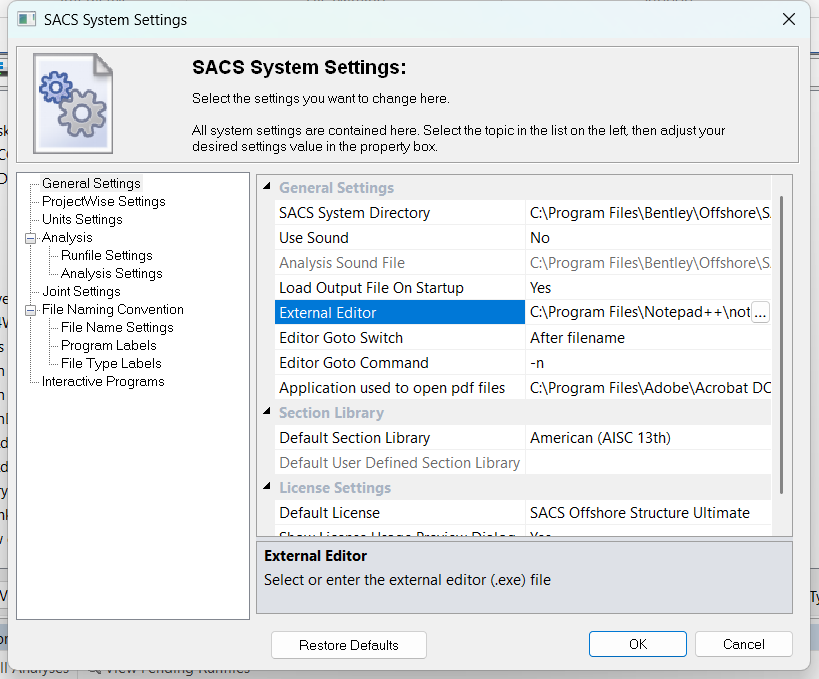
Task: Select Runfile Settings under Analysis
Action: tap(106, 255)
